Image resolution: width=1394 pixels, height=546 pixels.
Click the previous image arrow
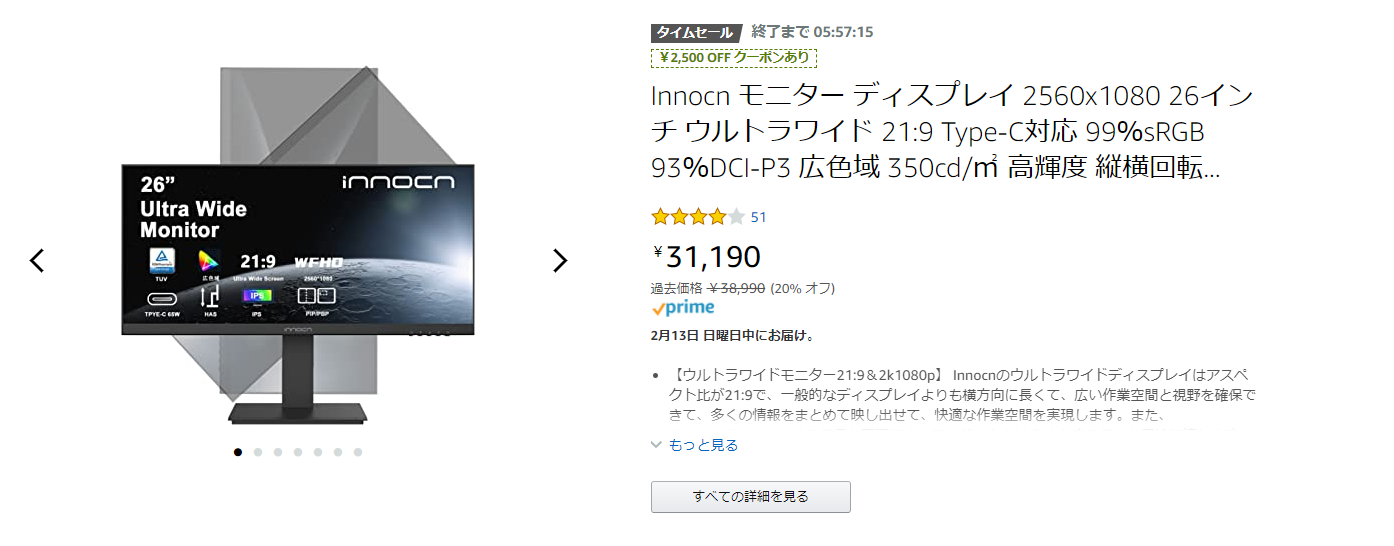(37, 261)
